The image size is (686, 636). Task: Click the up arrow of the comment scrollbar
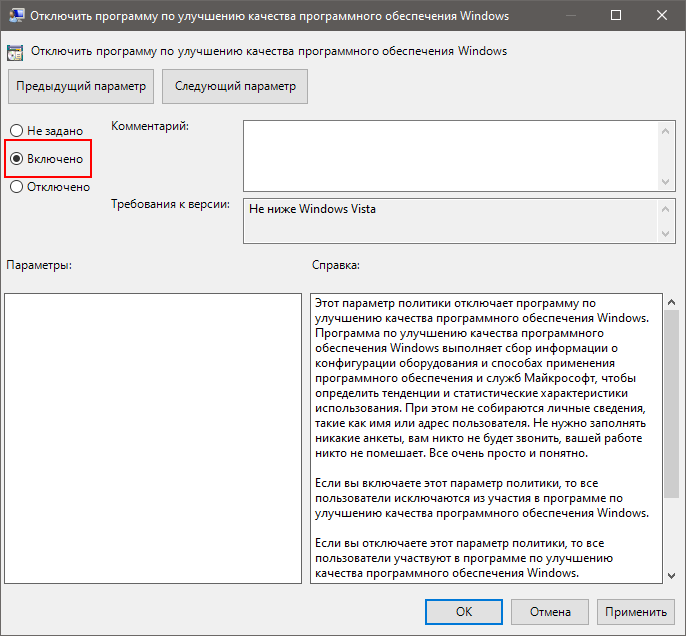tap(668, 129)
